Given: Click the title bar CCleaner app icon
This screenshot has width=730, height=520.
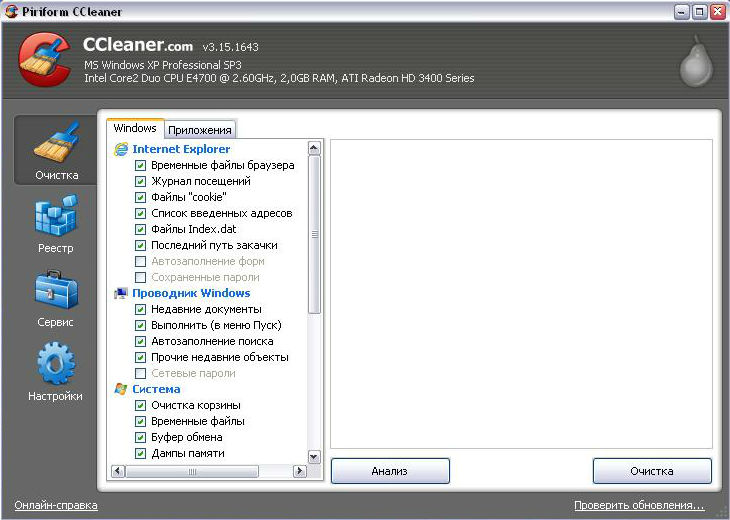Looking at the screenshot, I should (x=11, y=11).
